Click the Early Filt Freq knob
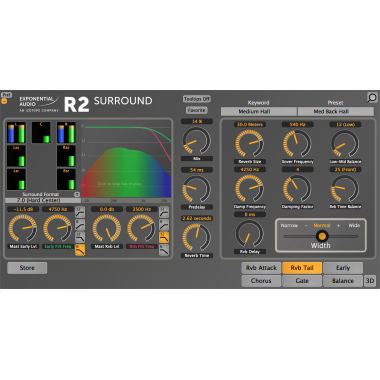Viewport: 380px width, 380px height. (58, 228)
